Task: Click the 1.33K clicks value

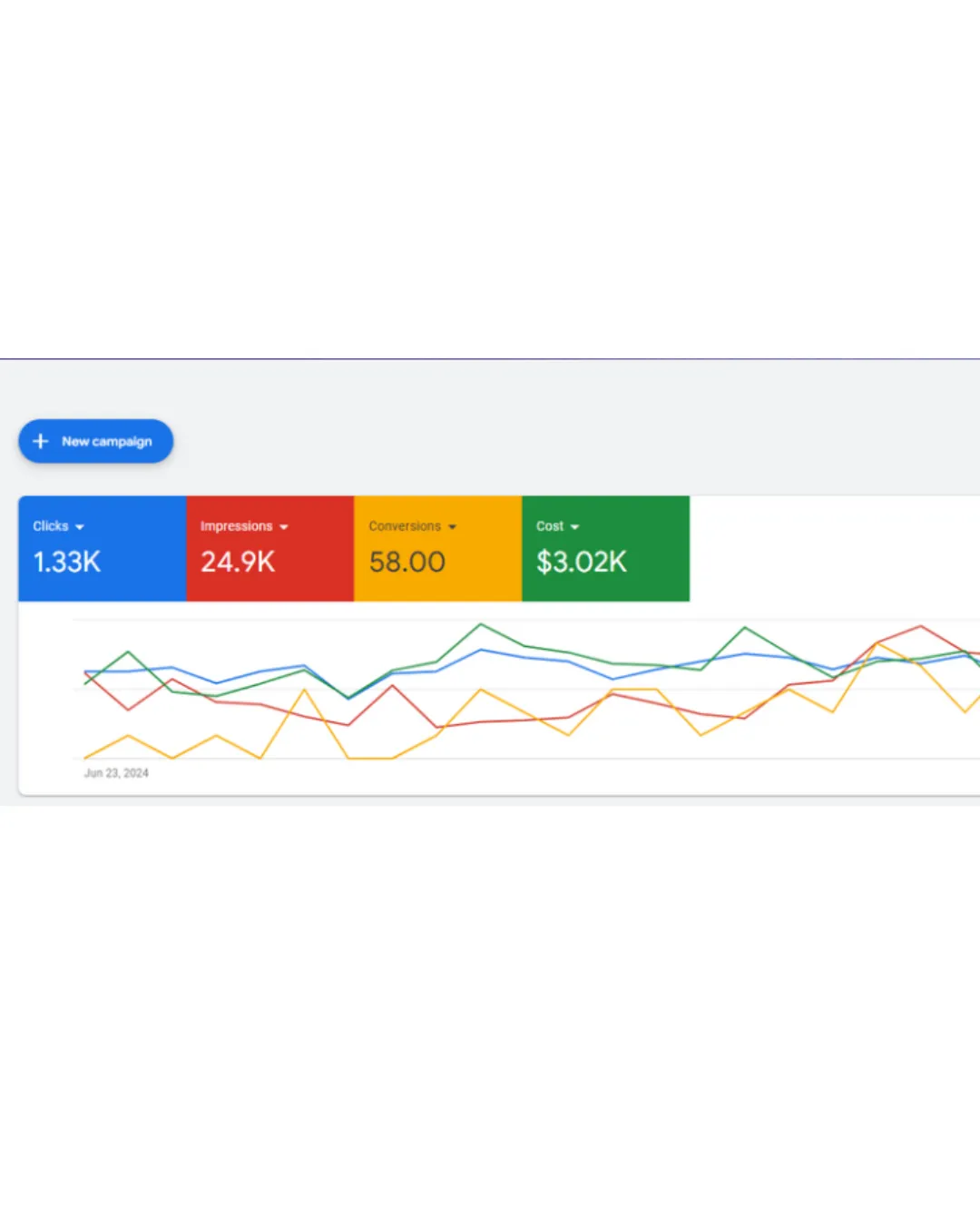Action: (x=67, y=562)
